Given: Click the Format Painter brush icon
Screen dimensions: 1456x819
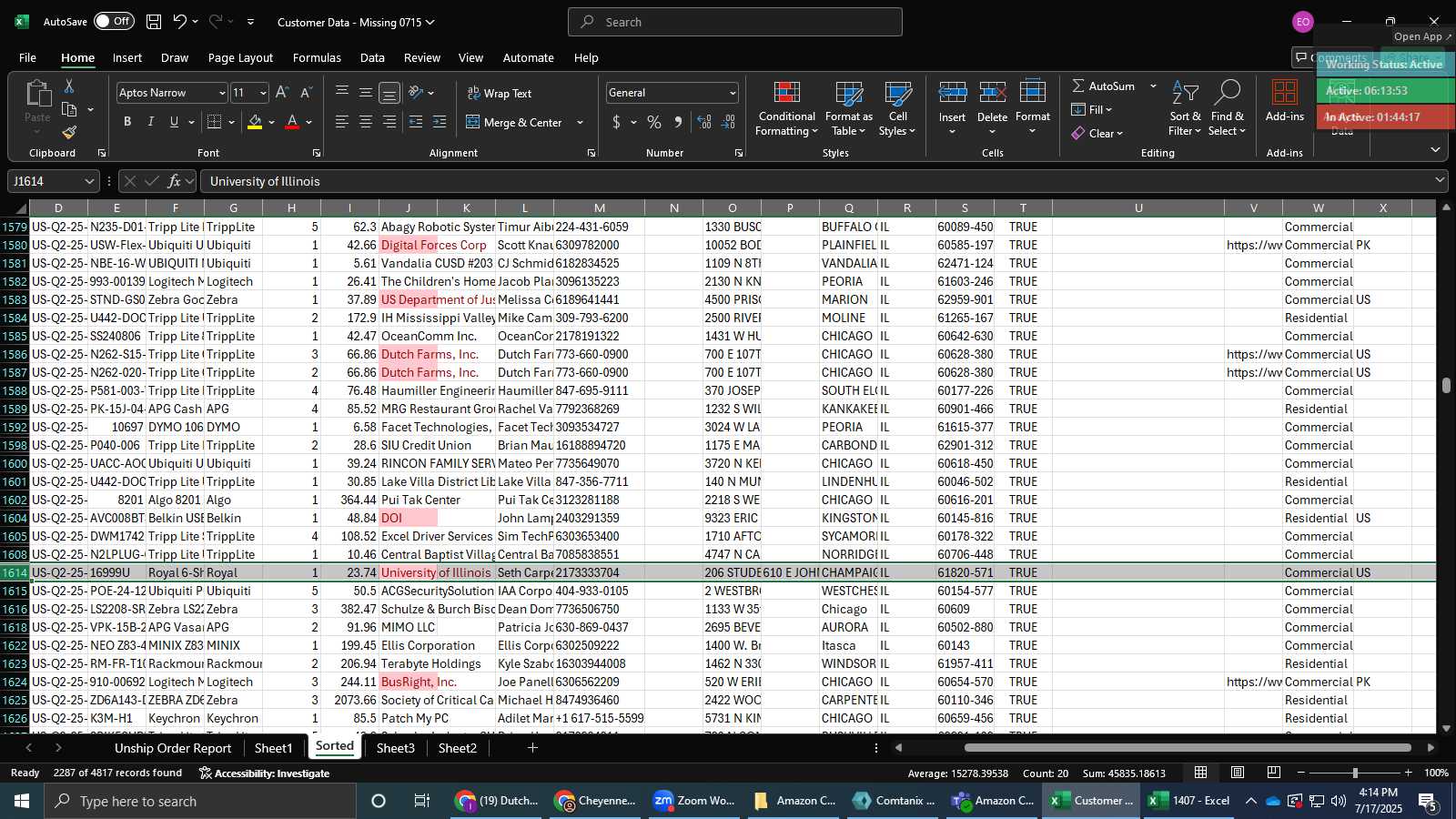Looking at the screenshot, I should coord(69,132).
